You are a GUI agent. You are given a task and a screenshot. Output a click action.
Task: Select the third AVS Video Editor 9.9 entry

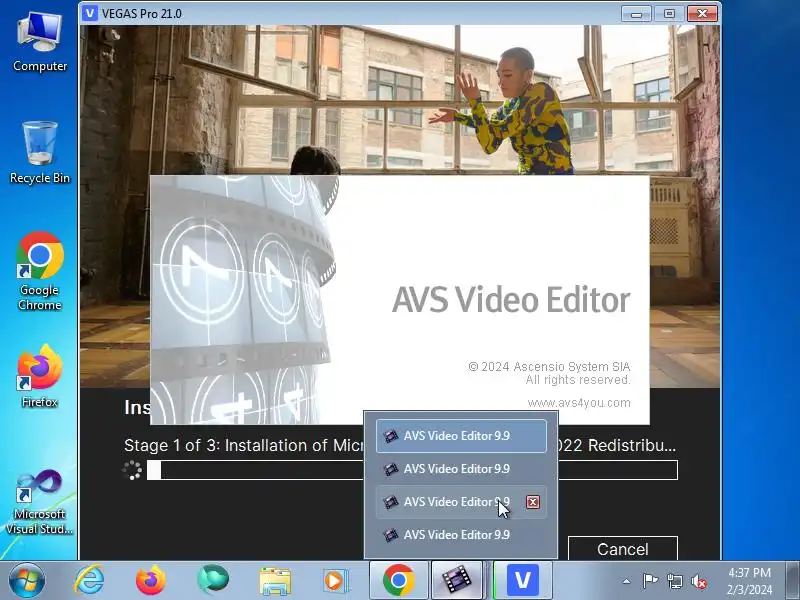(x=461, y=502)
